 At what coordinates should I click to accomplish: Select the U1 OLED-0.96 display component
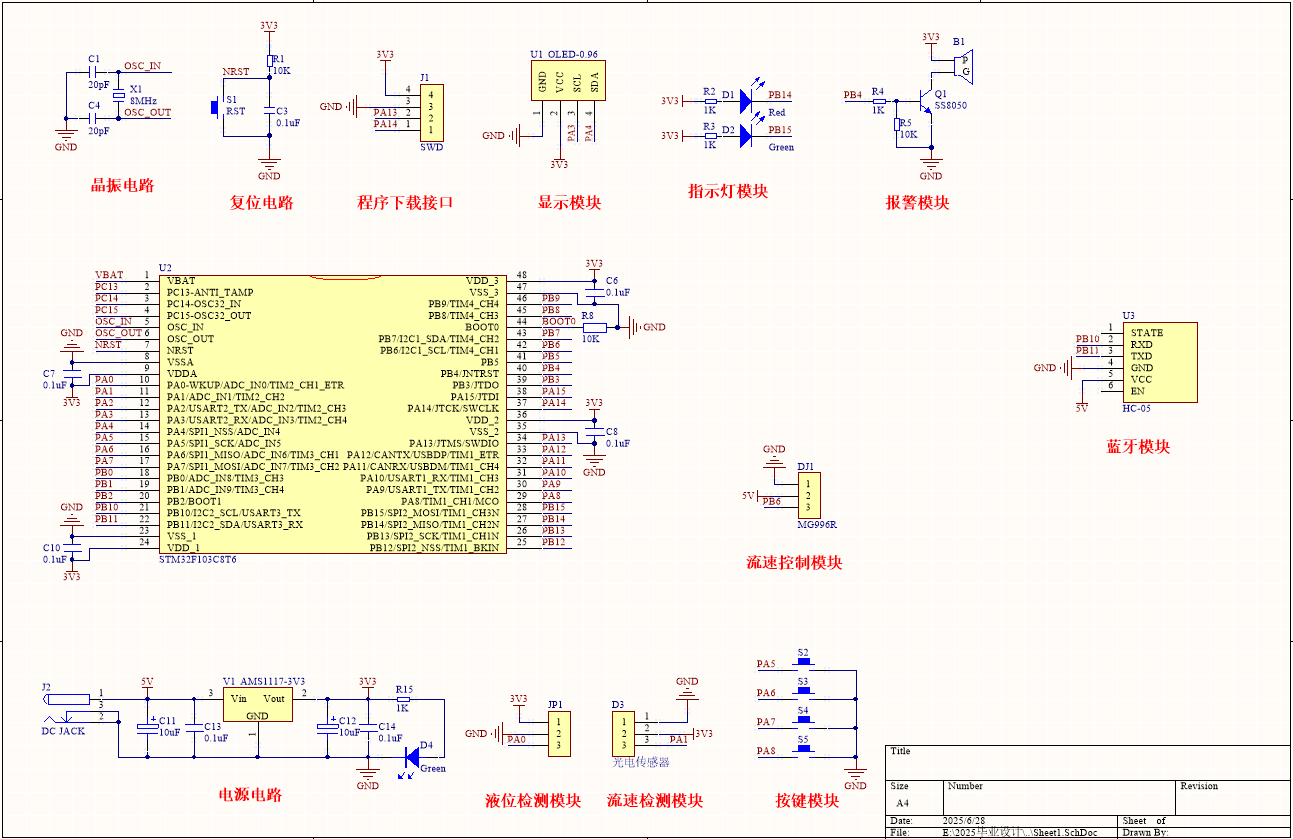point(568,80)
